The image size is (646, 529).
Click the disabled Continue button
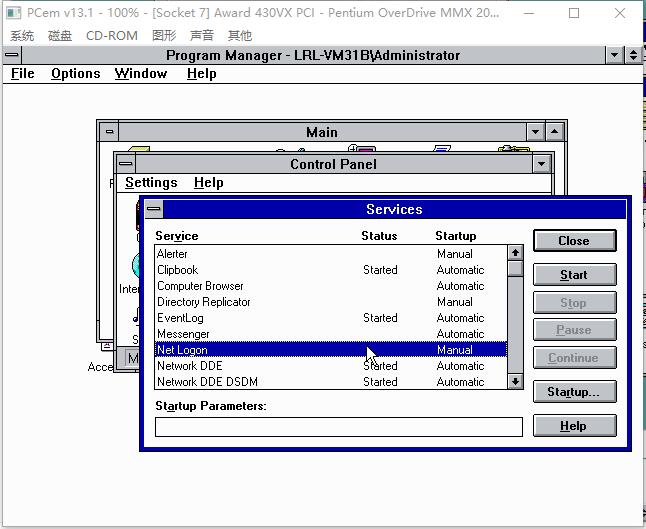[574, 358]
